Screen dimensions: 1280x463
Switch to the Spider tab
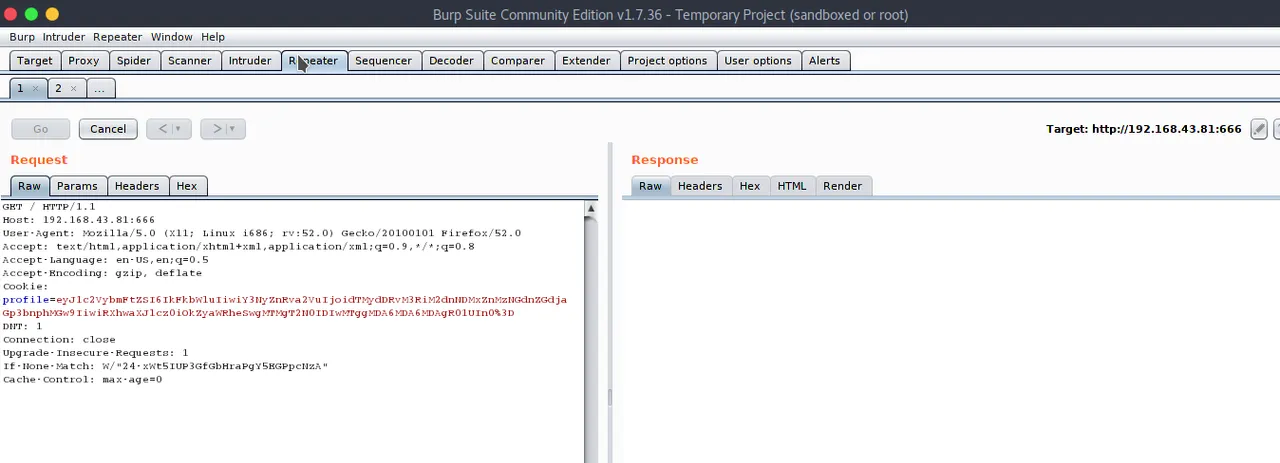pyautogui.click(x=134, y=61)
